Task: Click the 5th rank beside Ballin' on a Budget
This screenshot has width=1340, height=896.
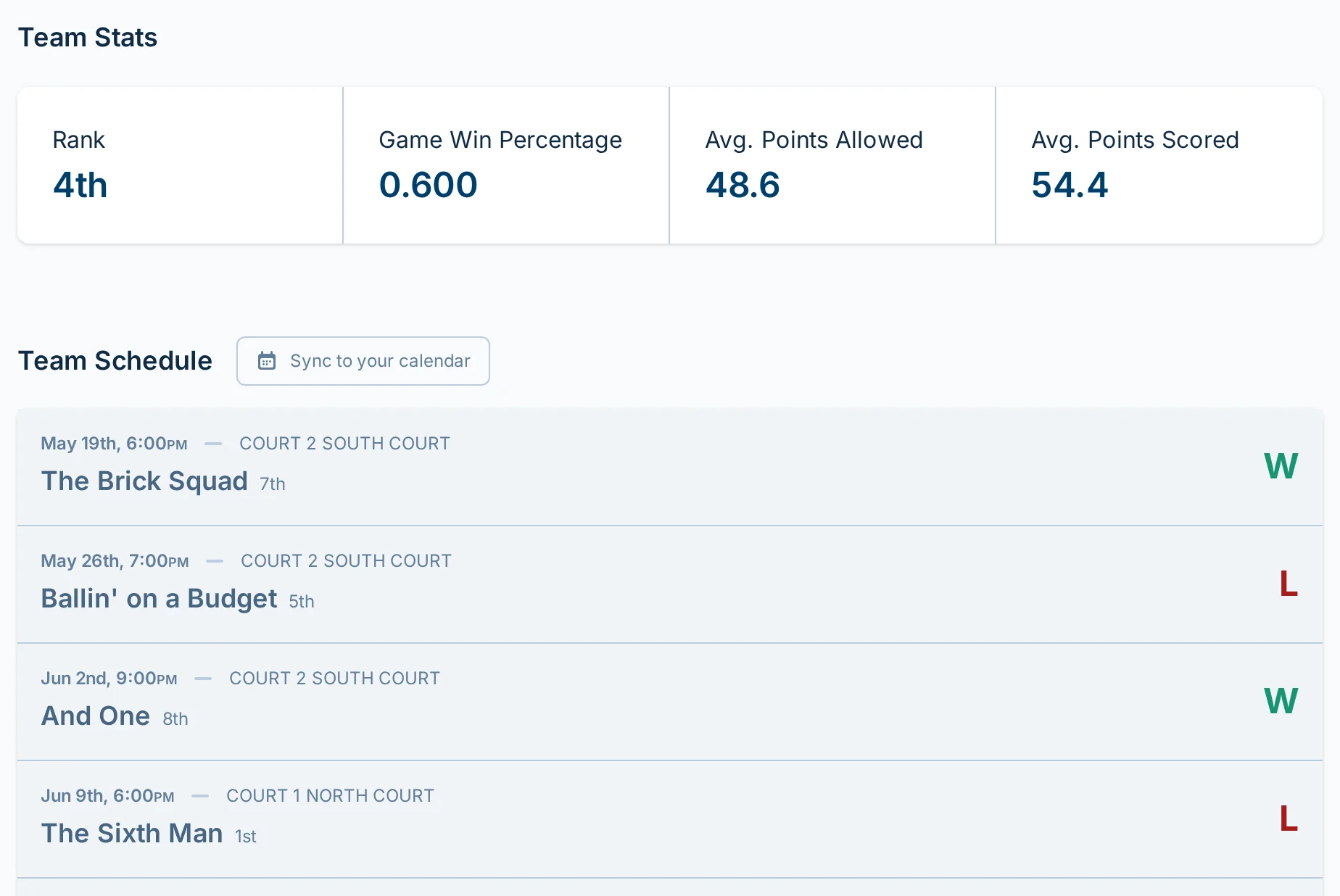Action: coord(302,602)
